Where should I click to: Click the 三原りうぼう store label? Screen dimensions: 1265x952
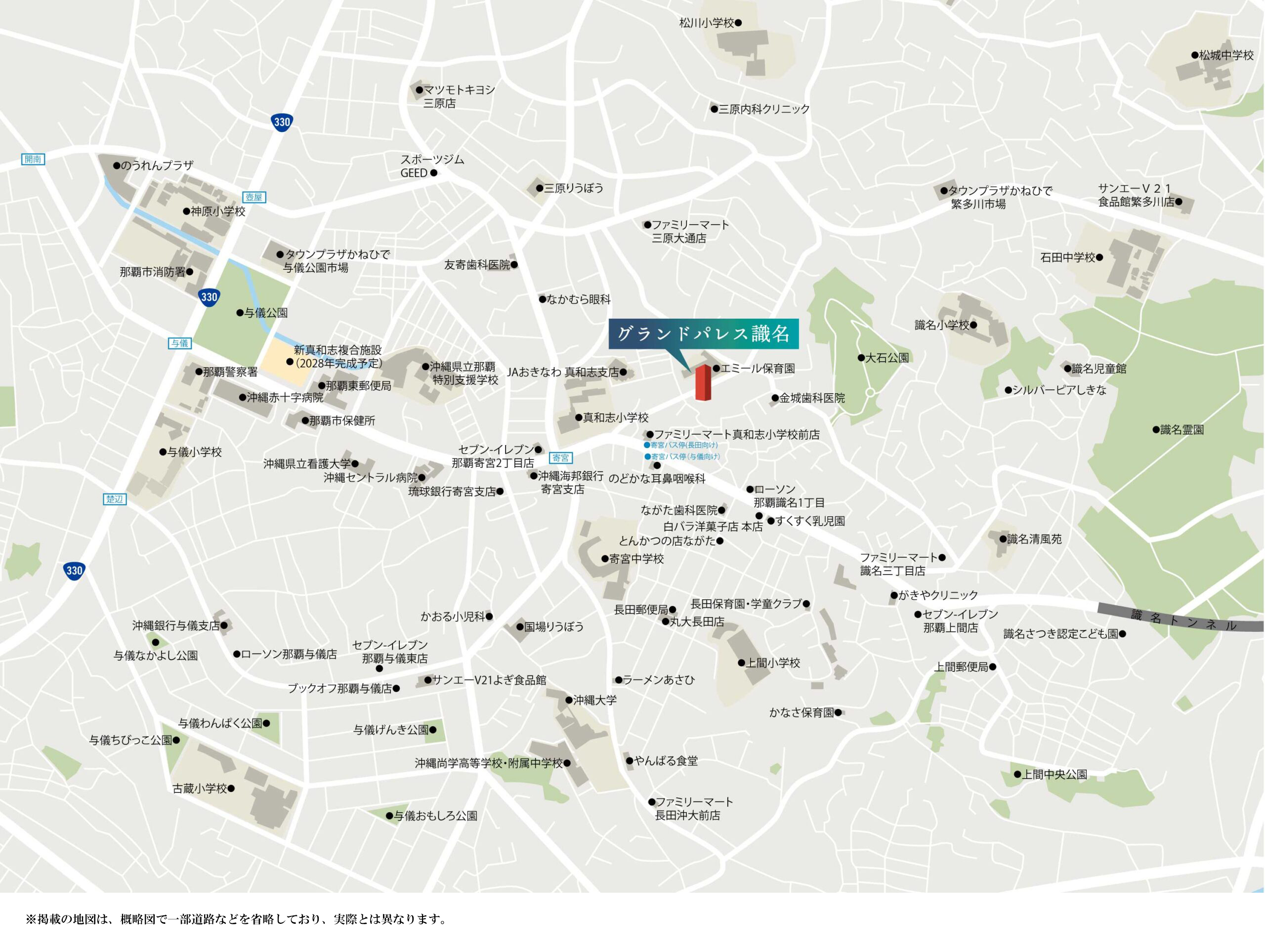[573, 188]
